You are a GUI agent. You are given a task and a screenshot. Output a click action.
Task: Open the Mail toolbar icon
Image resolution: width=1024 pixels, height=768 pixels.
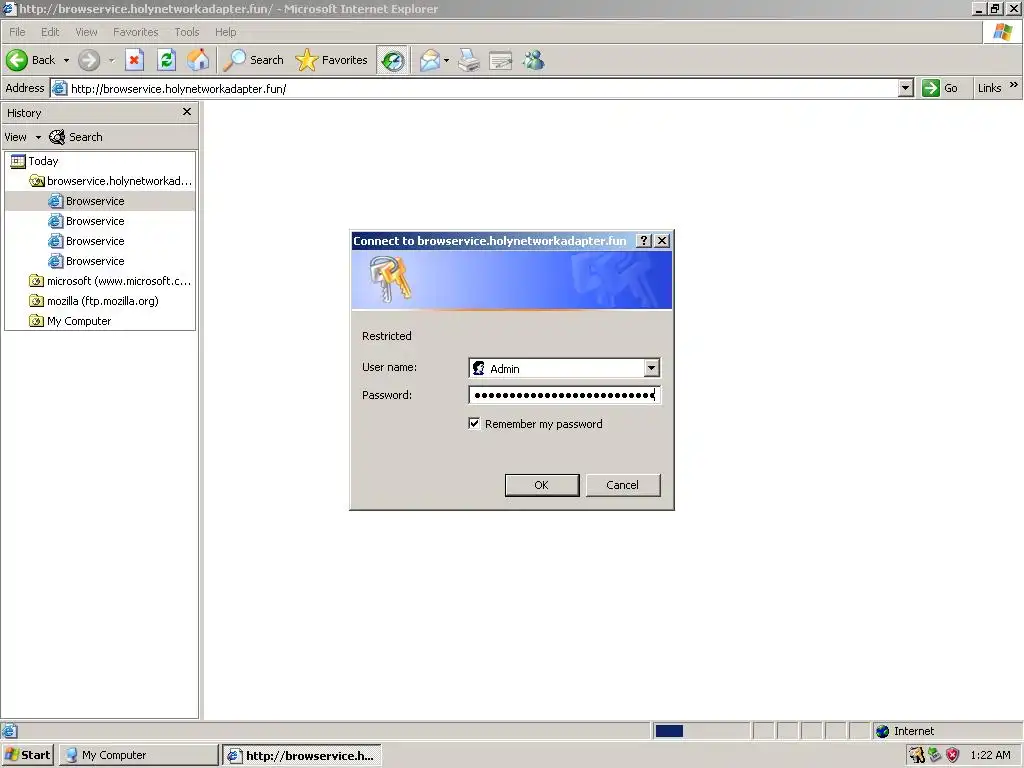[430, 60]
